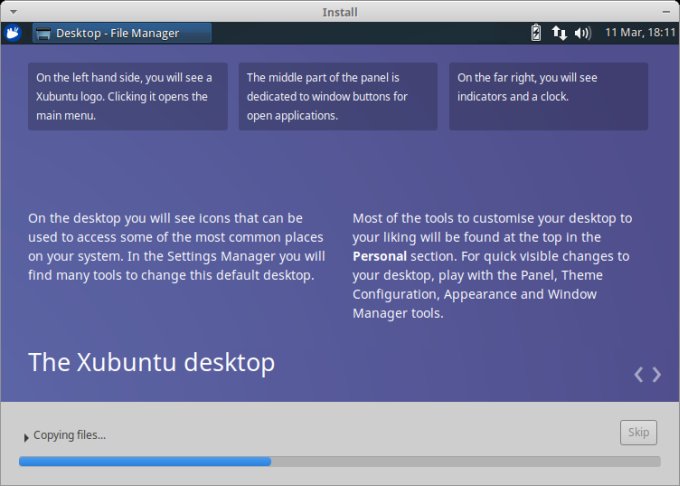Click the Skip button

point(638,432)
